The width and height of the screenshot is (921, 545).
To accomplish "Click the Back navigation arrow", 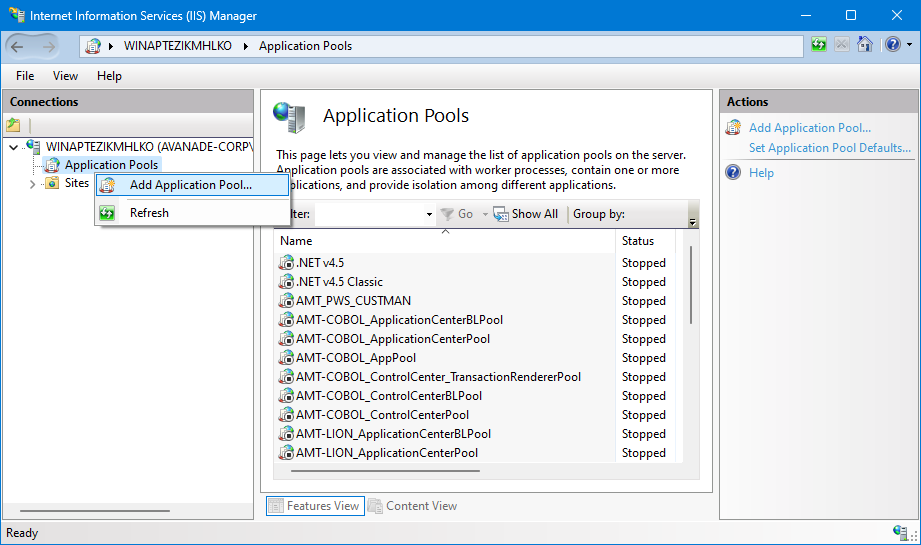I will (17, 46).
